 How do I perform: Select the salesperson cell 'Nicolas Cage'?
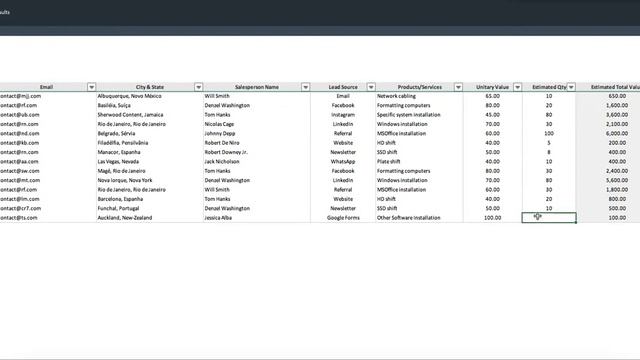[x=257, y=124]
